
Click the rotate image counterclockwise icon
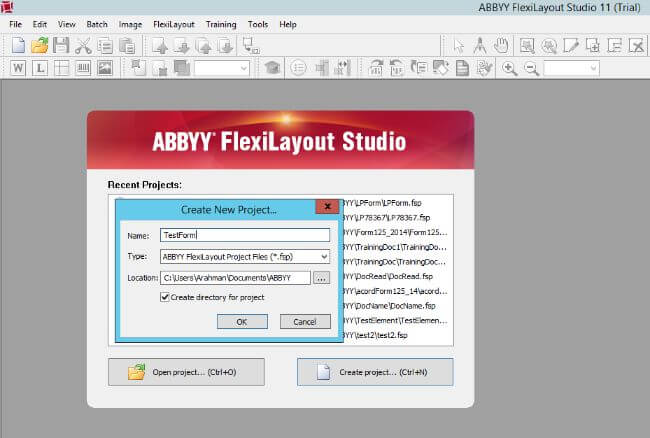pyautogui.click(x=397, y=68)
